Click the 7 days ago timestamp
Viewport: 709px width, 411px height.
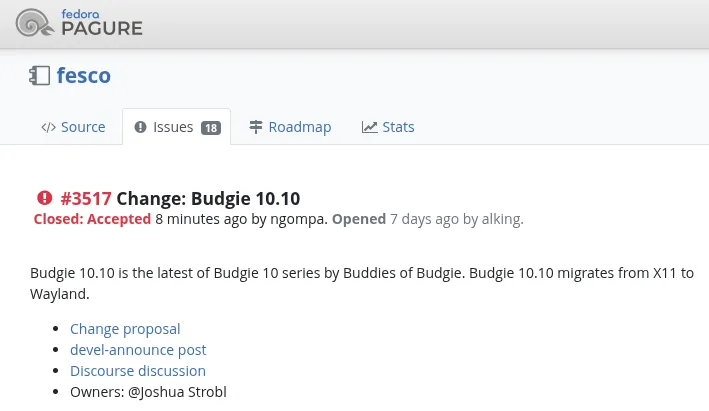(425, 219)
